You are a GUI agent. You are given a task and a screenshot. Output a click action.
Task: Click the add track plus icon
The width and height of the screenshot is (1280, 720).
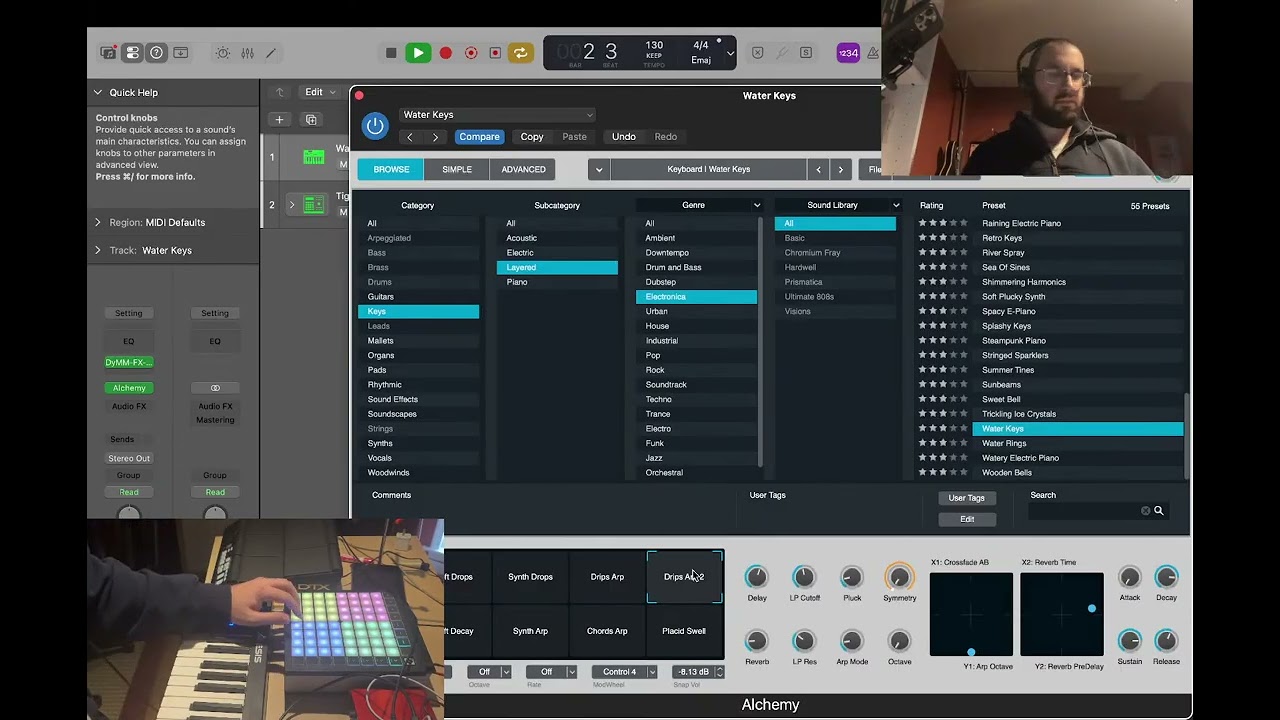coord(280,120)
